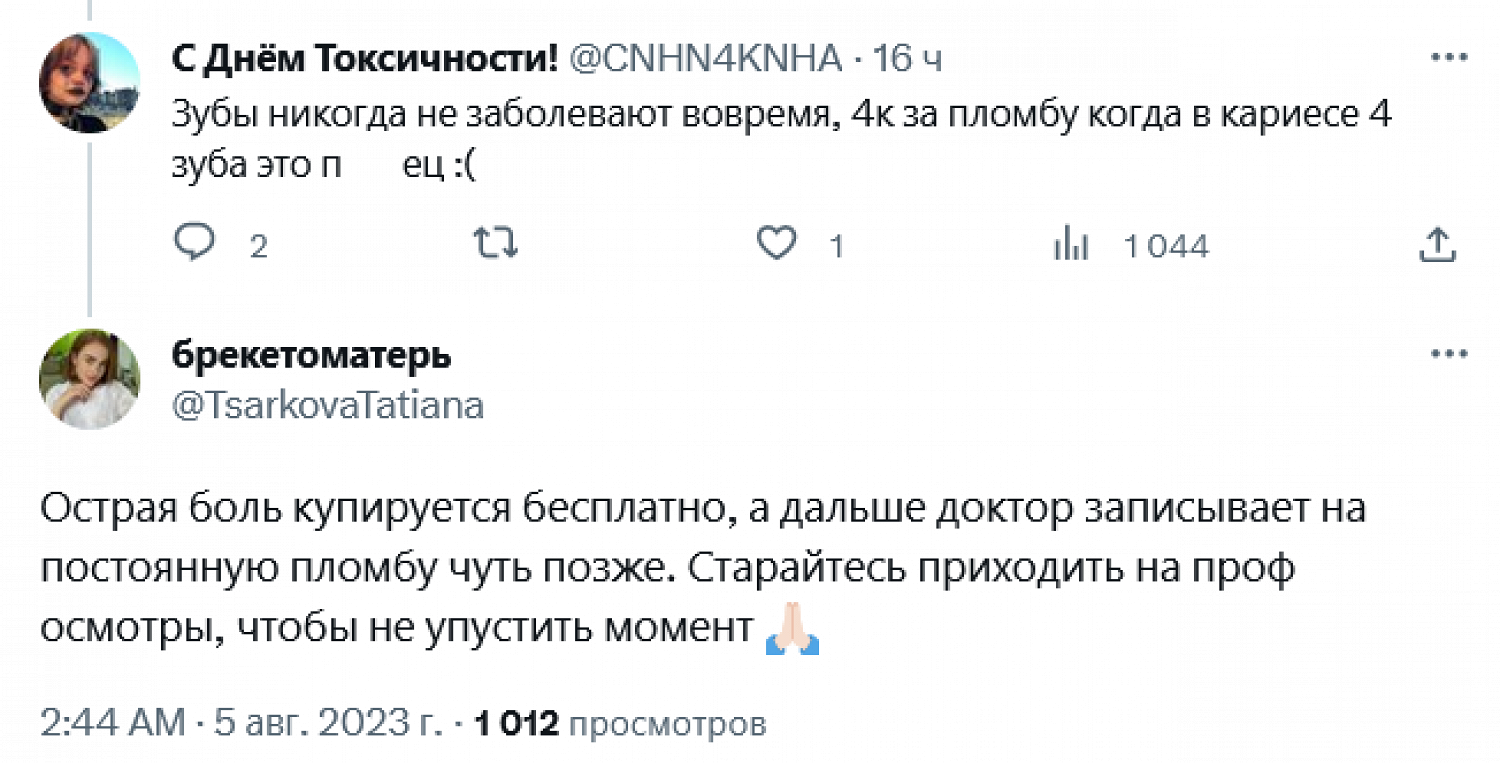Open the @TsarkovaTatiana handle link
The width and height of the screenshot is (1500, 763).
click(328, 404)
